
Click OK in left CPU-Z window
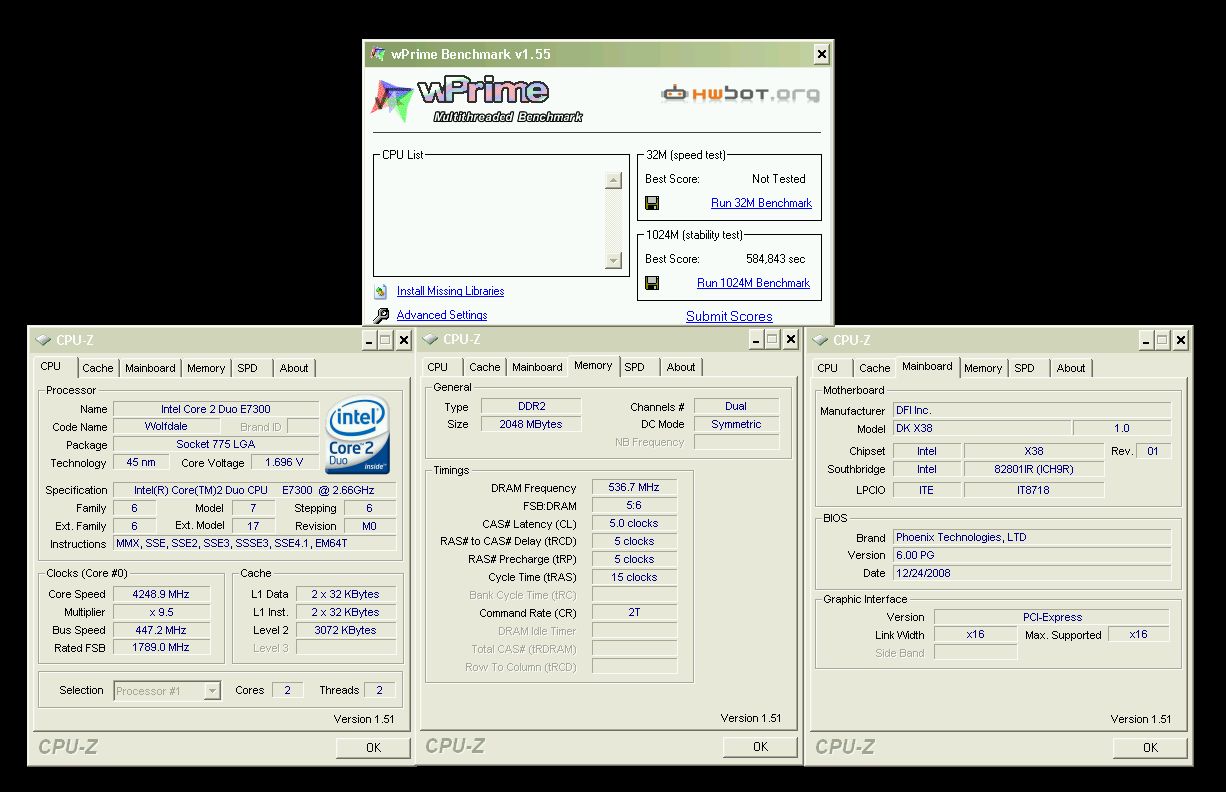click(373, 747)
